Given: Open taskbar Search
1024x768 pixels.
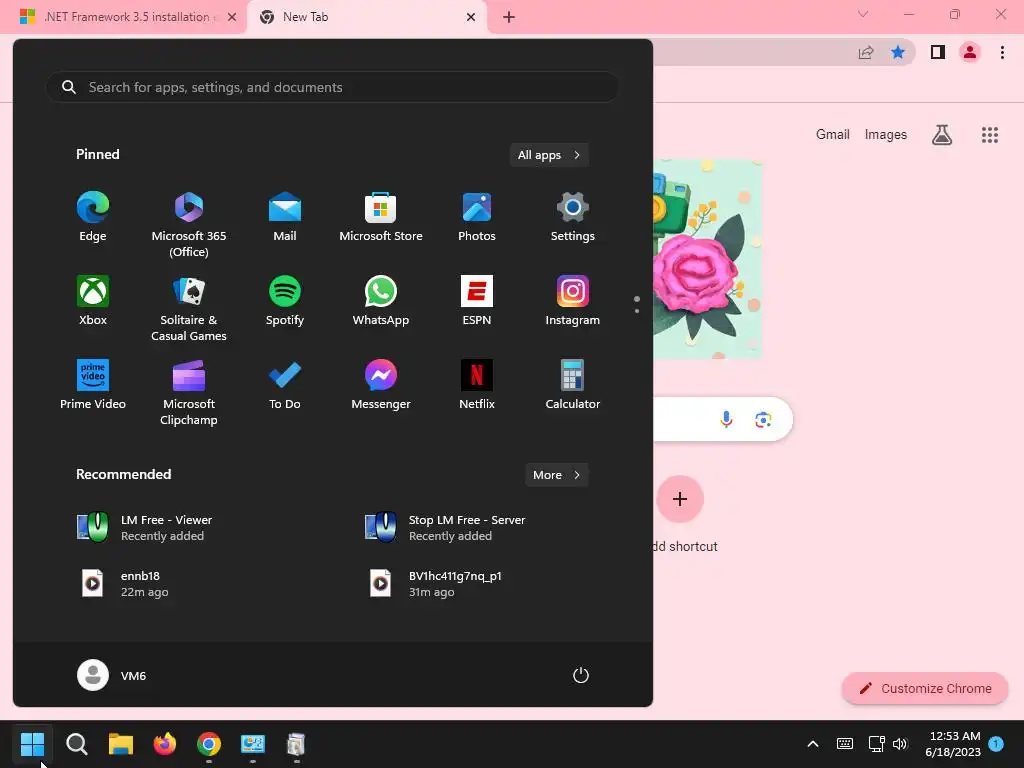Looking at the screenshot, I should 76,744.
